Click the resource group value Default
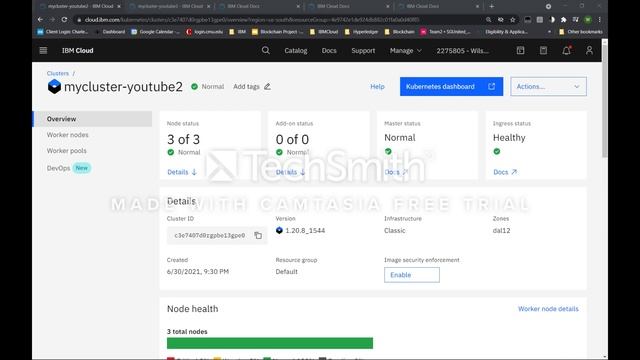This screenshot has width=640, height=360. (287, 272)
